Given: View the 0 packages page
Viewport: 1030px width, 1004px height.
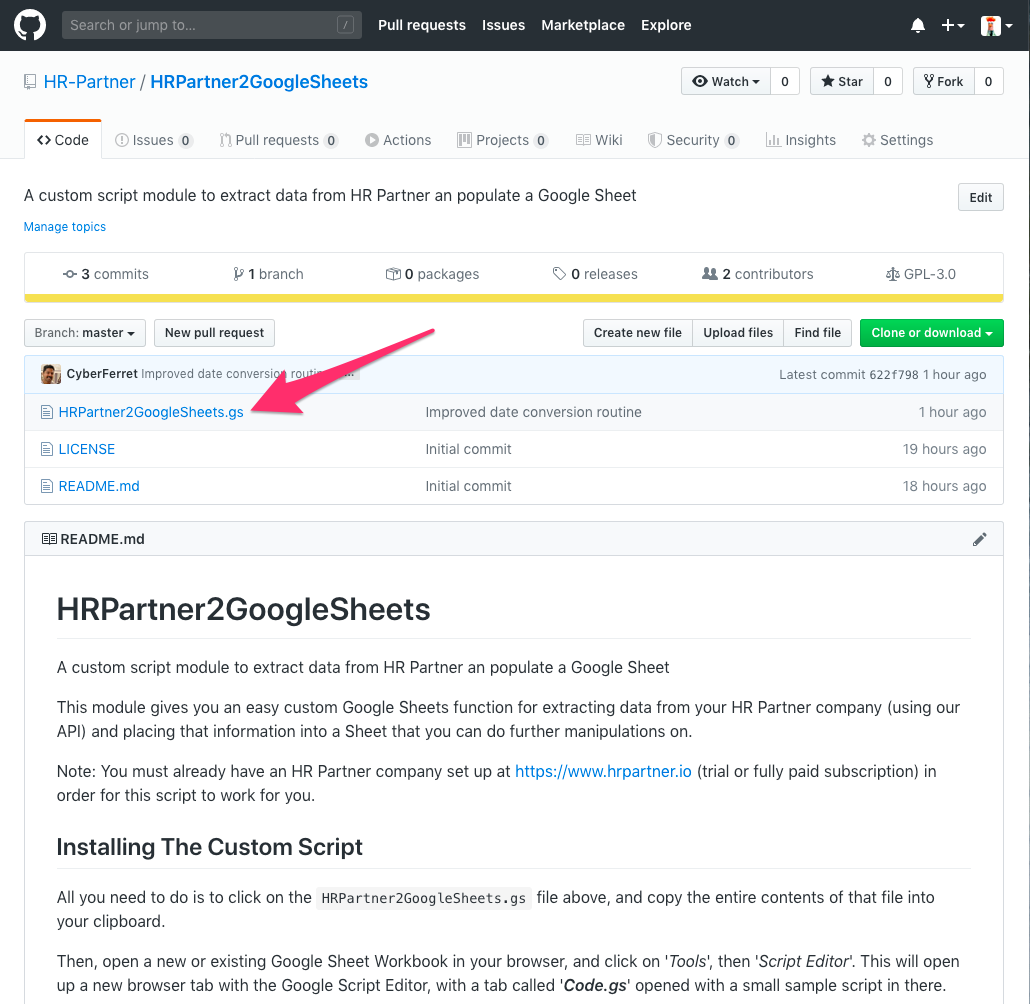Looking at the screenshot, I should [432, 274].
